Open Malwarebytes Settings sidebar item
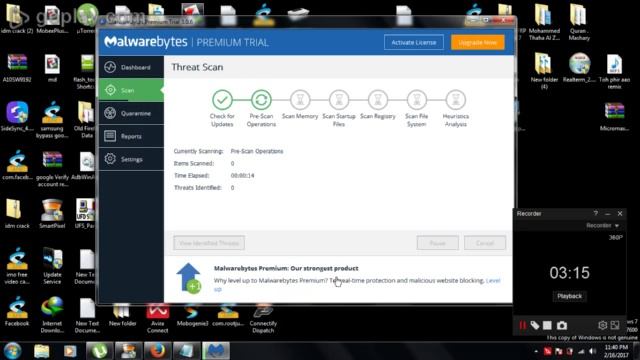The height and width of the screenshot is (360, 640). (x=131, y=159)
